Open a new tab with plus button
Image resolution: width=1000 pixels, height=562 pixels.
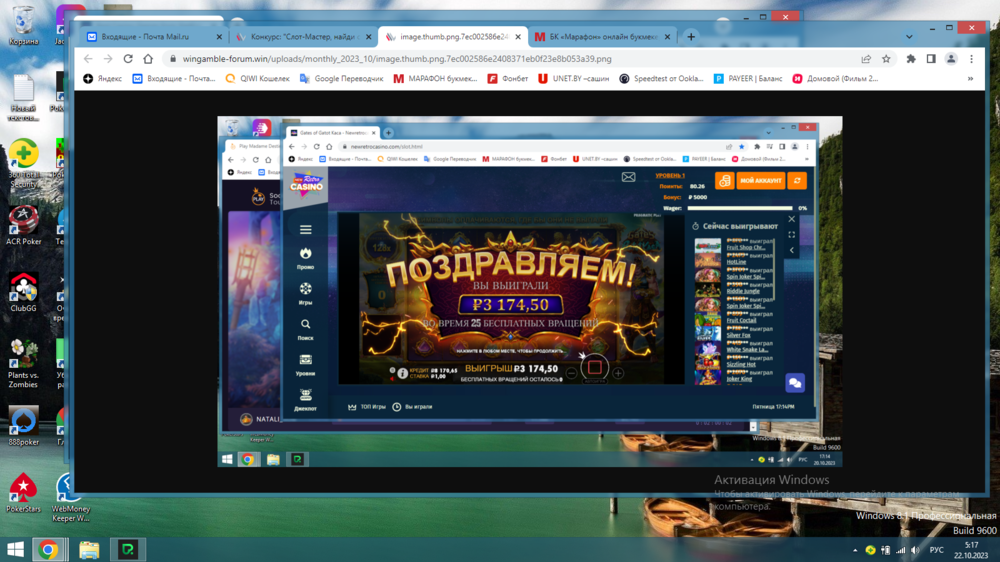(691, 37)
